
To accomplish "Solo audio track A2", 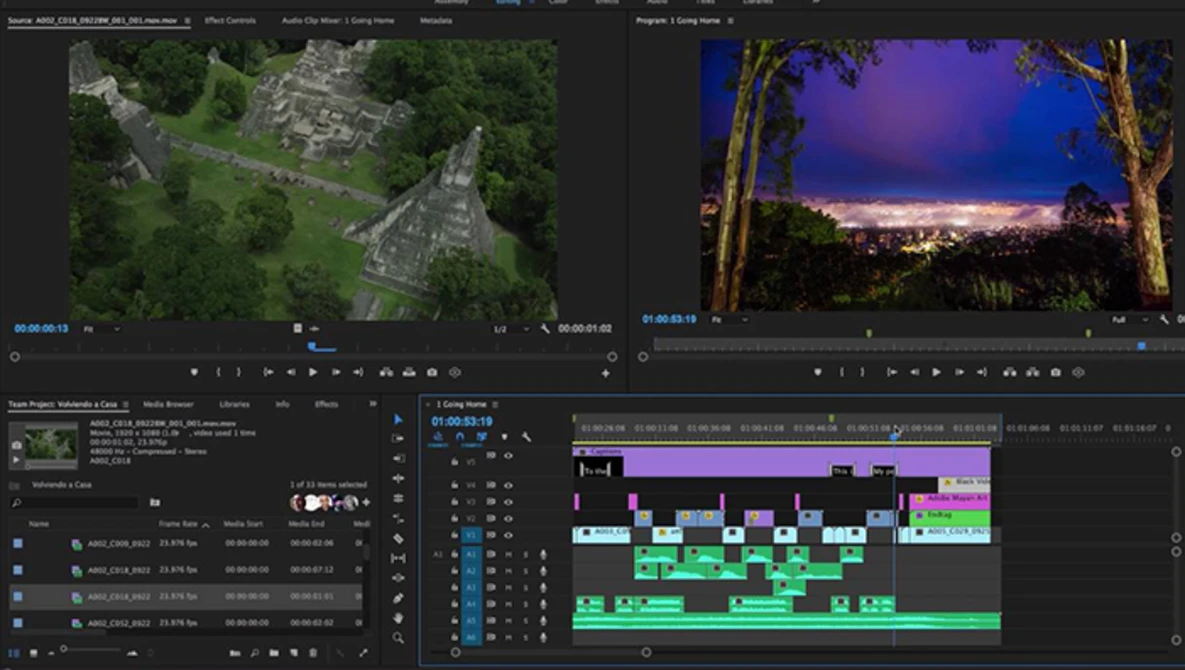I will (x=526, y=572).
